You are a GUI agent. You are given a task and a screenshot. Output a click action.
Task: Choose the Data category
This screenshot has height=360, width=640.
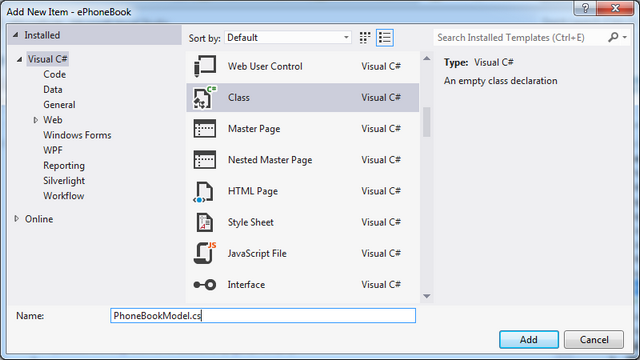pos(53,89)
